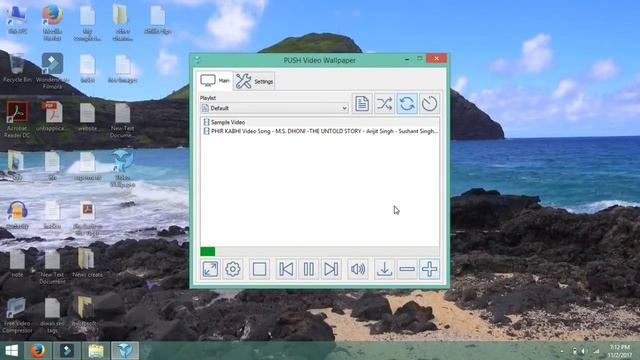Image resolution: width=640 pixels, height=360 pixels.
Task: Select the Mozilla Firefox desktop shortcut
Action: (52, 22)
